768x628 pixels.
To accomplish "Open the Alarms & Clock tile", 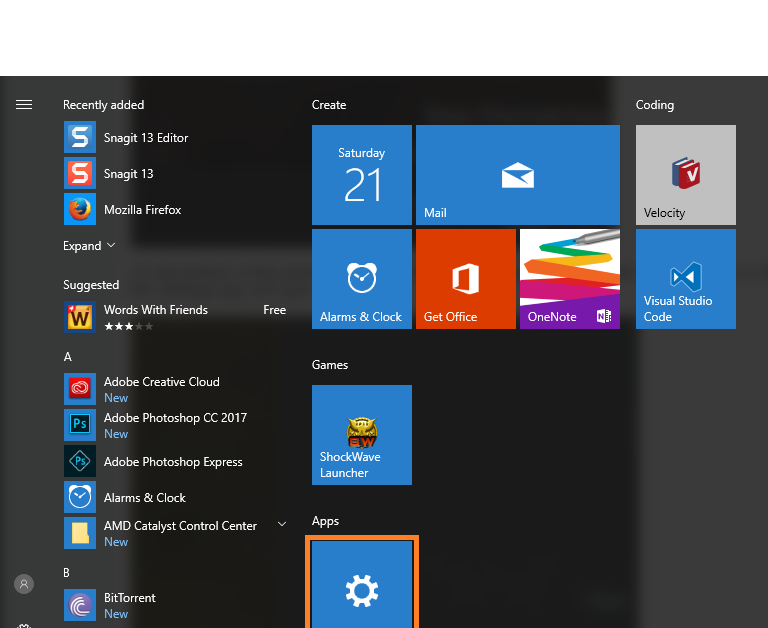I will pyautogui.click(x=362, y=279).
